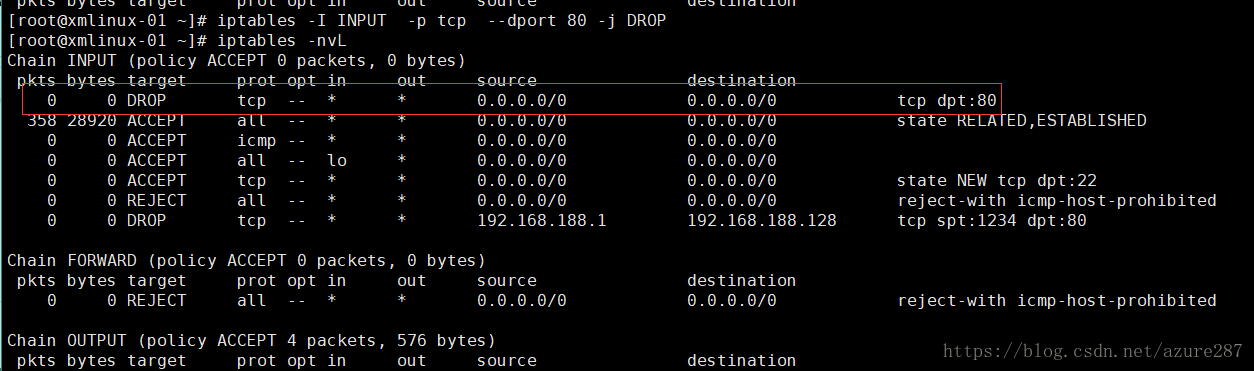Click 'ACCEPT' target in the dpt:22 row

point(157,181)
